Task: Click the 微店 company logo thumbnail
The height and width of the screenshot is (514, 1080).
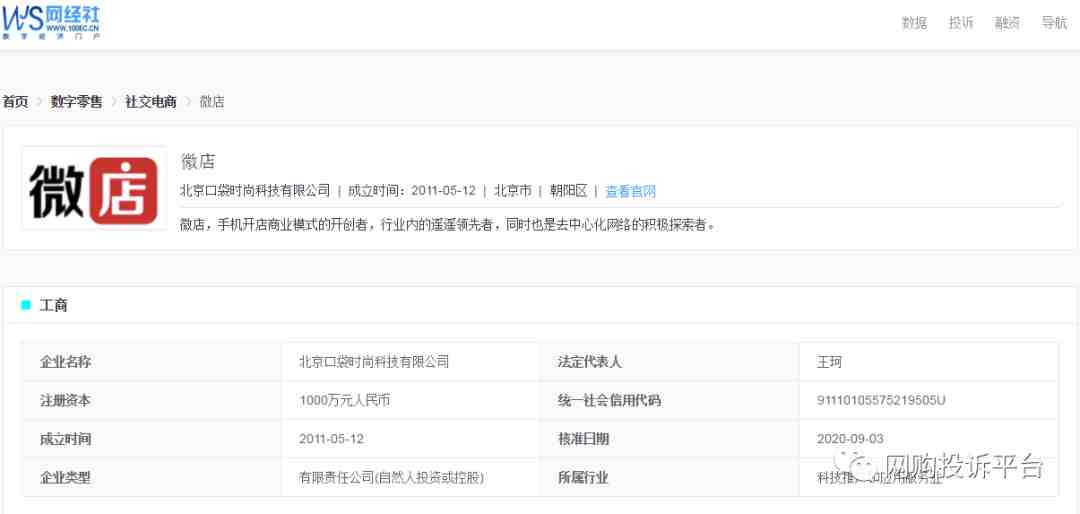Action: 94,188
